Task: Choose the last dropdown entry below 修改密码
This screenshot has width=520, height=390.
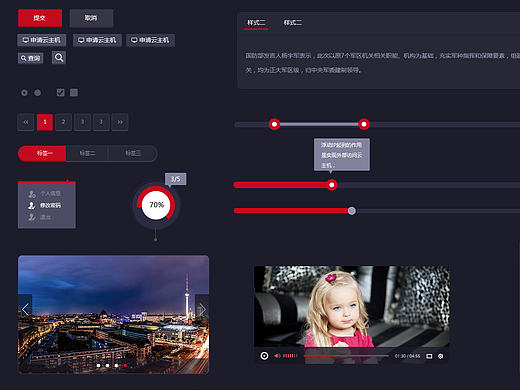Action: (45, 217)
